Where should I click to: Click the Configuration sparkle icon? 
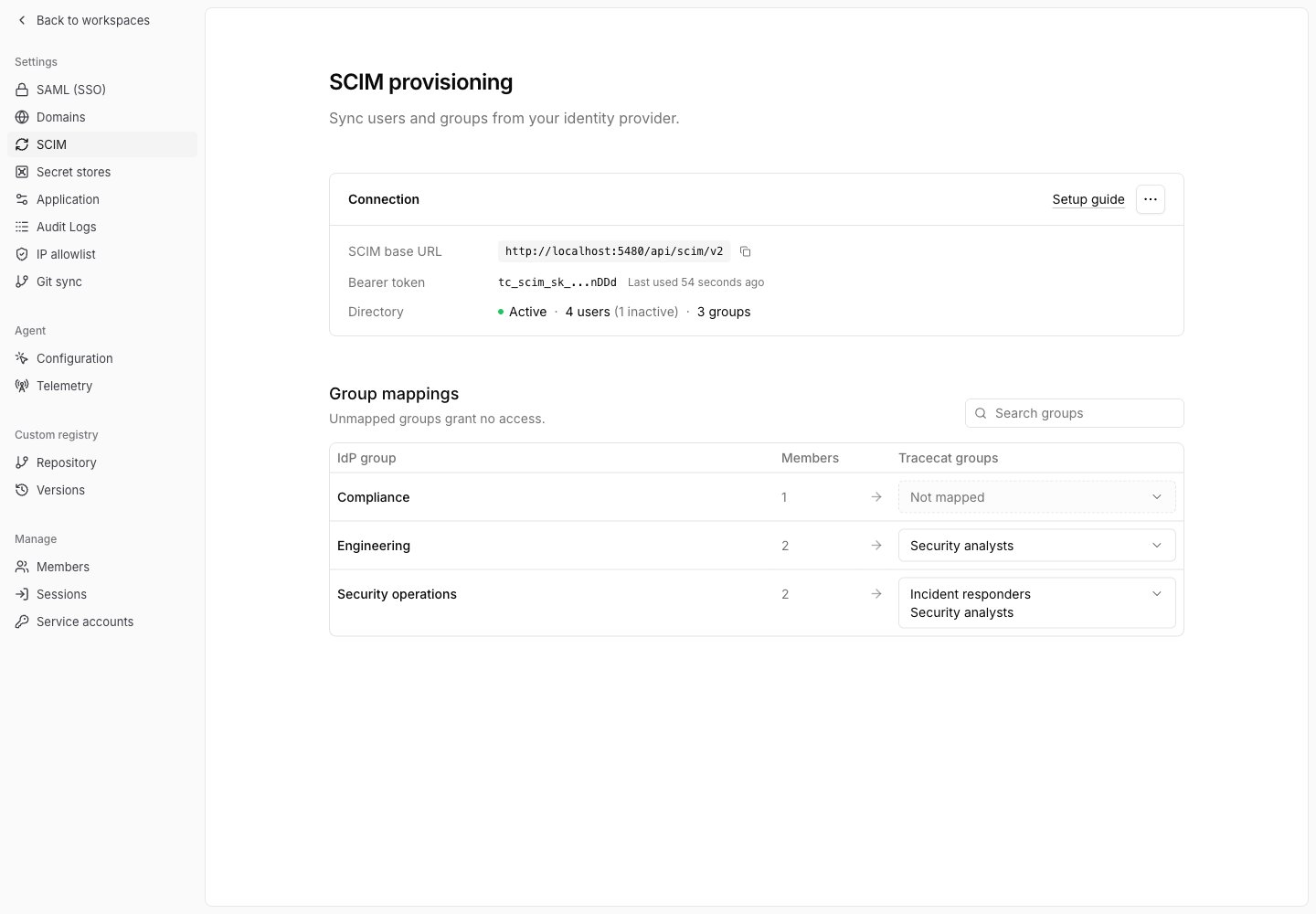(x=22, y=358)
